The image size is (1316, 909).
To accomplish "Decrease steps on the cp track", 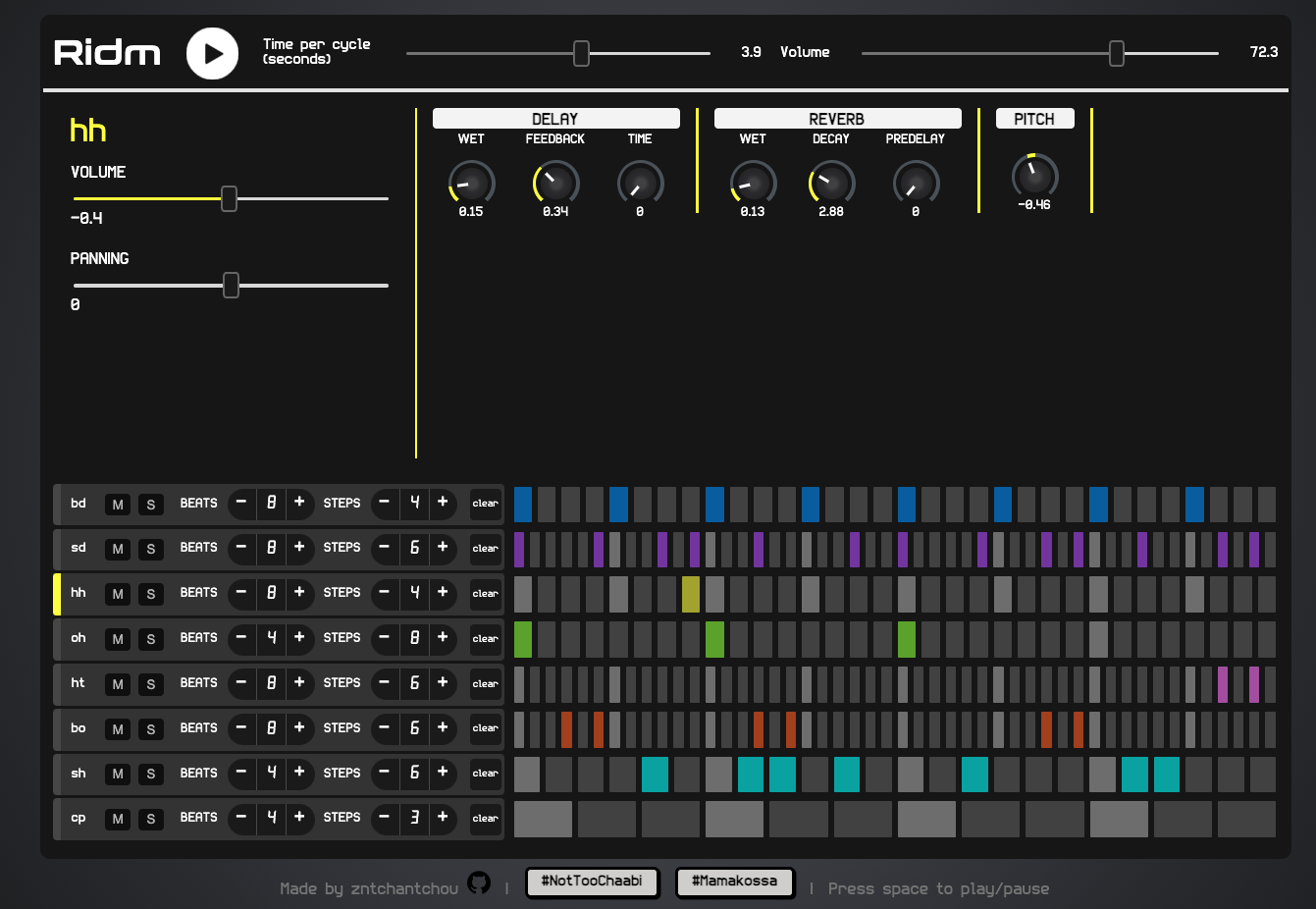I will tap(385, 818).
